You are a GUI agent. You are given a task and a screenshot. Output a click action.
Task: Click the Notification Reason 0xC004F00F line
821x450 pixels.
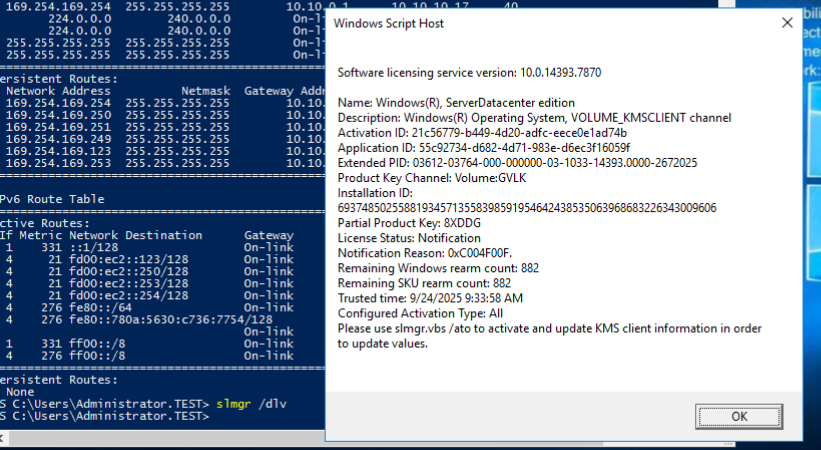point(425,254)
